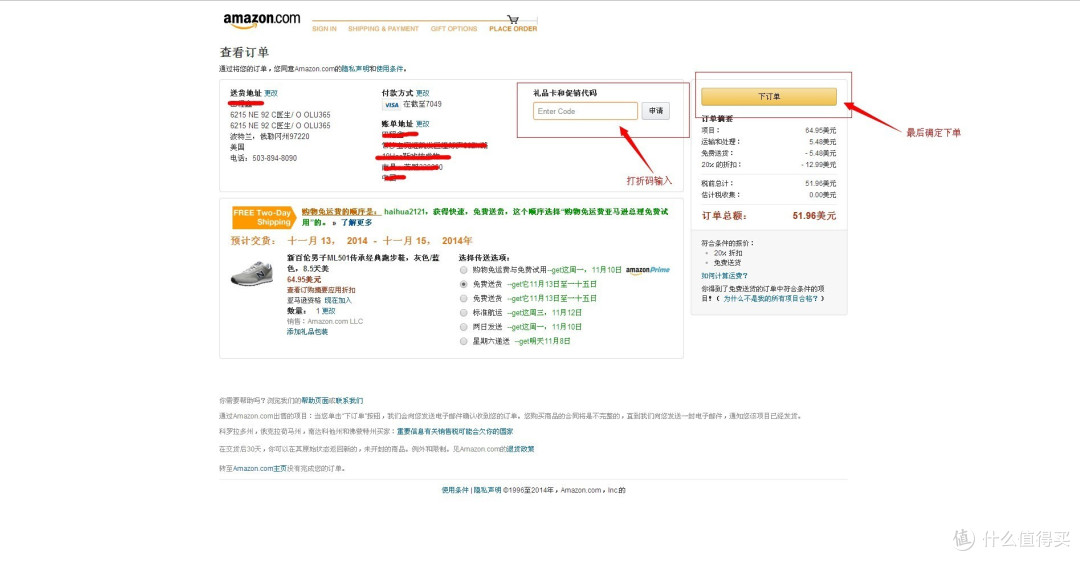The height and width of the screenshot is (561, 1080).
Task: Click the 现在加入 Prime link
Action: [x=338, y=300]
